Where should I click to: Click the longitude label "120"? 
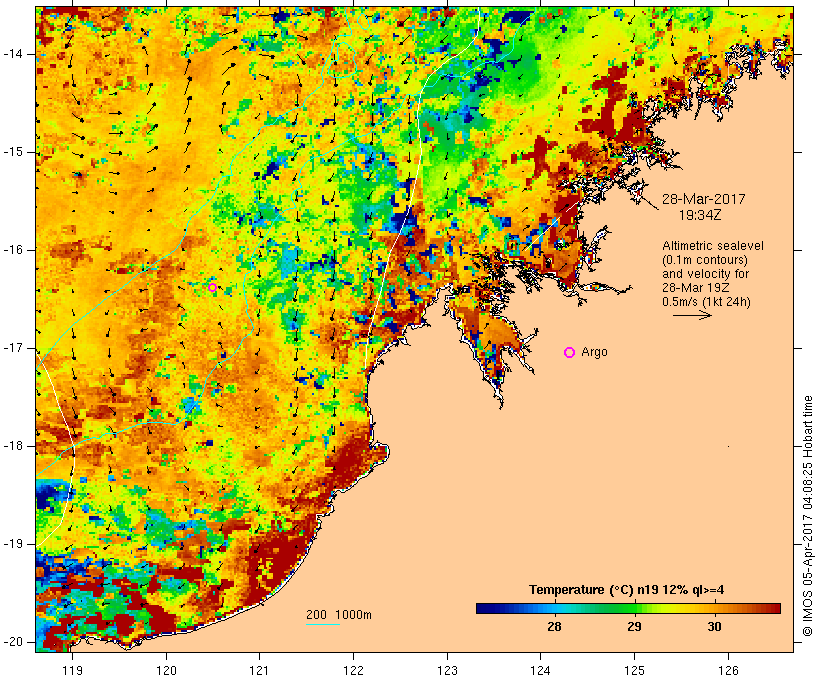166,670
